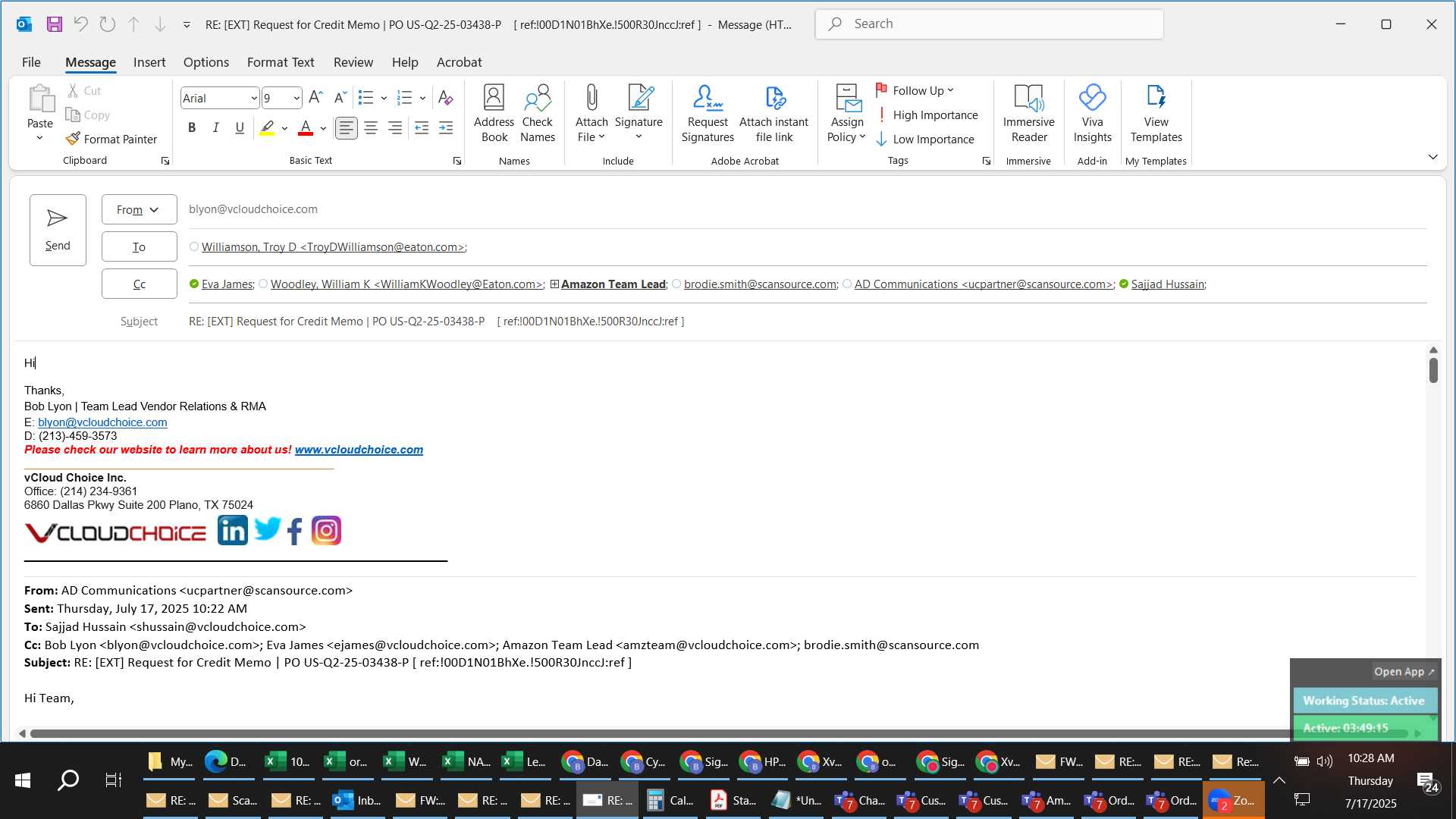
Task: Switch to Review tab
Action: pos(353,62)
